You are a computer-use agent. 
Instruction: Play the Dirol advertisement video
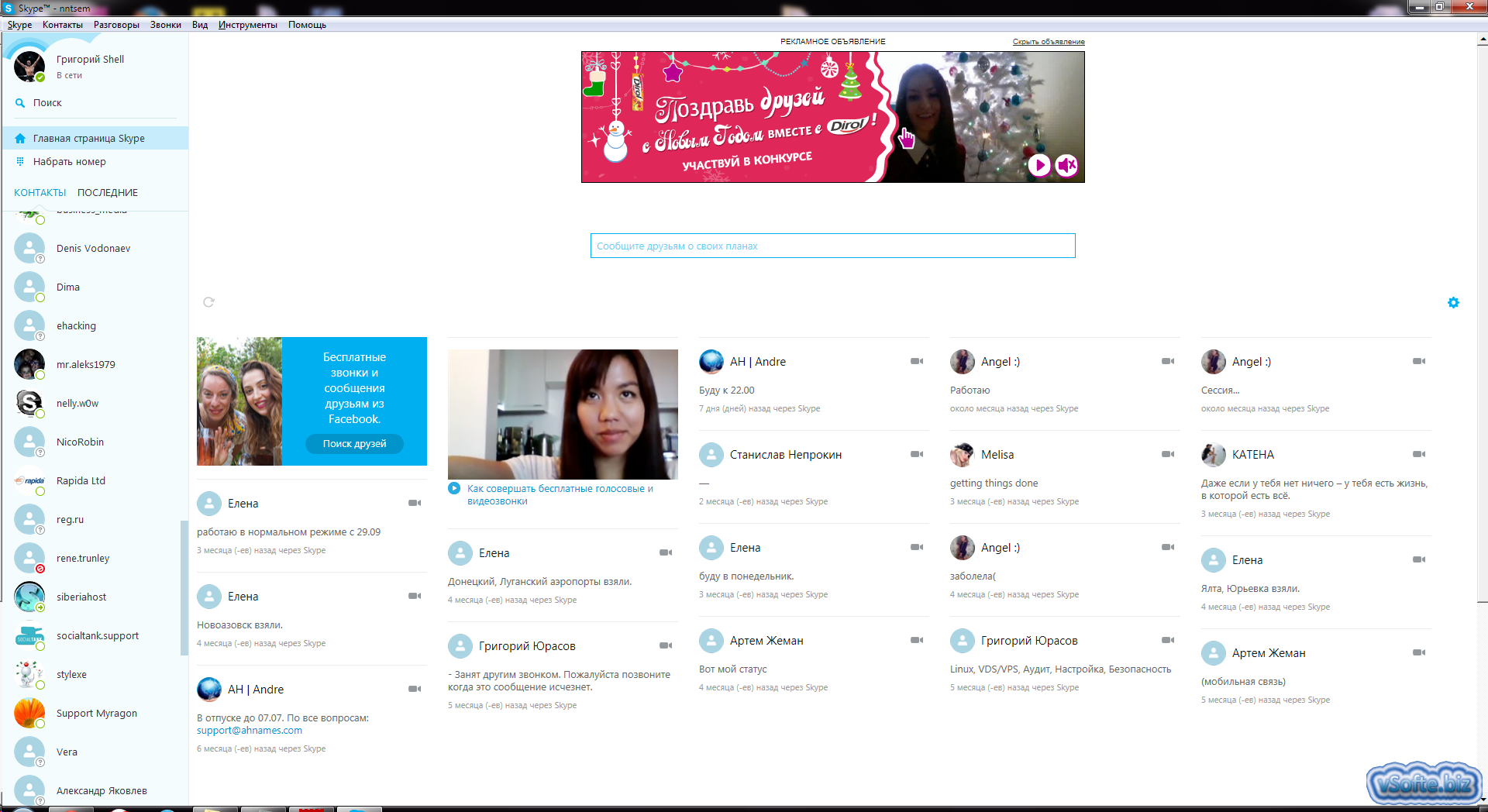tap(1039, 165)
